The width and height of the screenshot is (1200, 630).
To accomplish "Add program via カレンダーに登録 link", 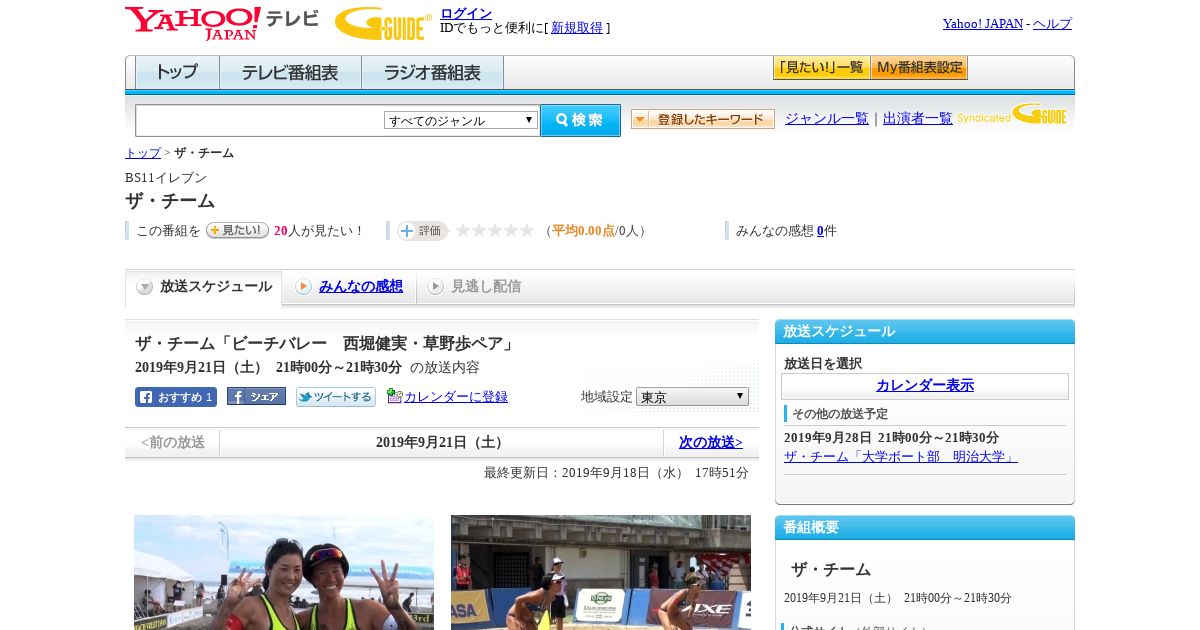I will point(455,397).
